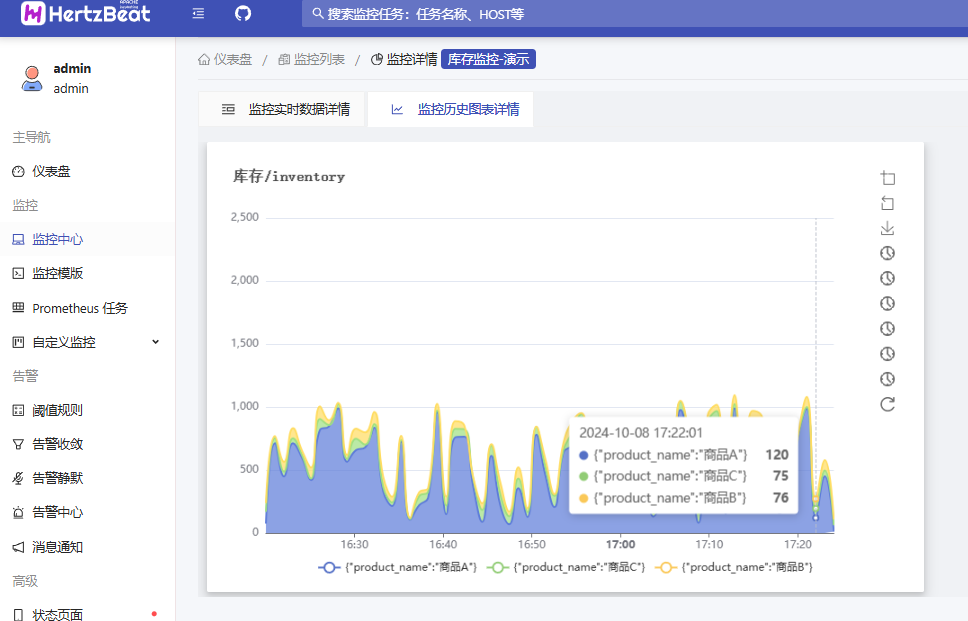This screenshot has width=968, height=621.
Task: Hide the 商品C series via the legend
Action: [x=566, y=567]
